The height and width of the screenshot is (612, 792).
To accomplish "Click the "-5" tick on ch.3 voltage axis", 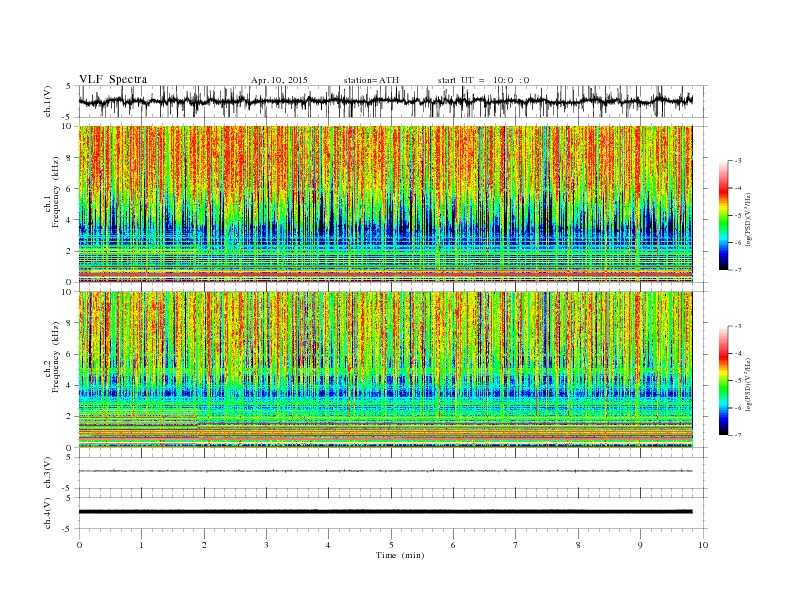I will point(68,489).
